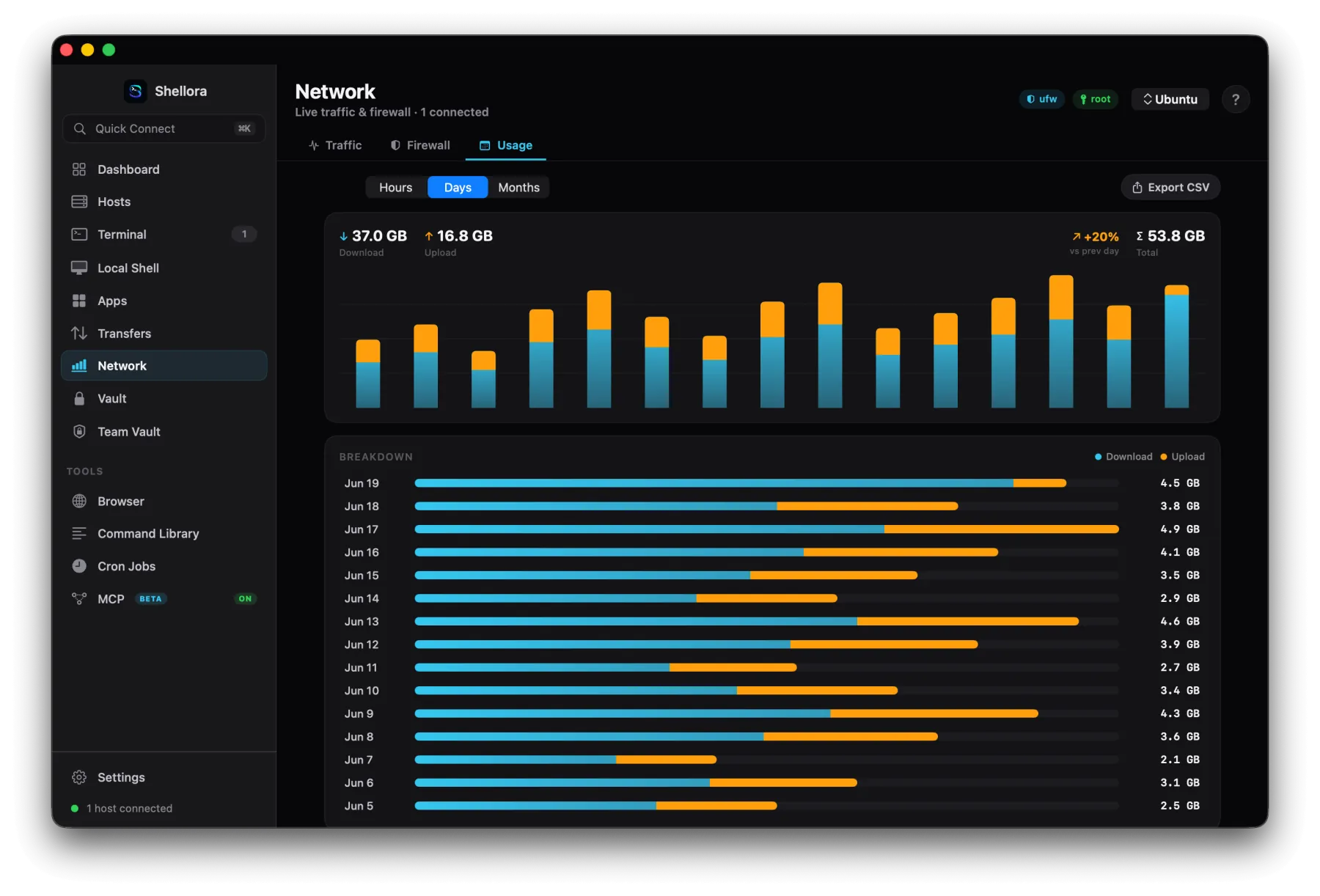This screenshot has height=896, width=1320.
Task: Toggle the MCP ON switch
Action: [245, 599]
